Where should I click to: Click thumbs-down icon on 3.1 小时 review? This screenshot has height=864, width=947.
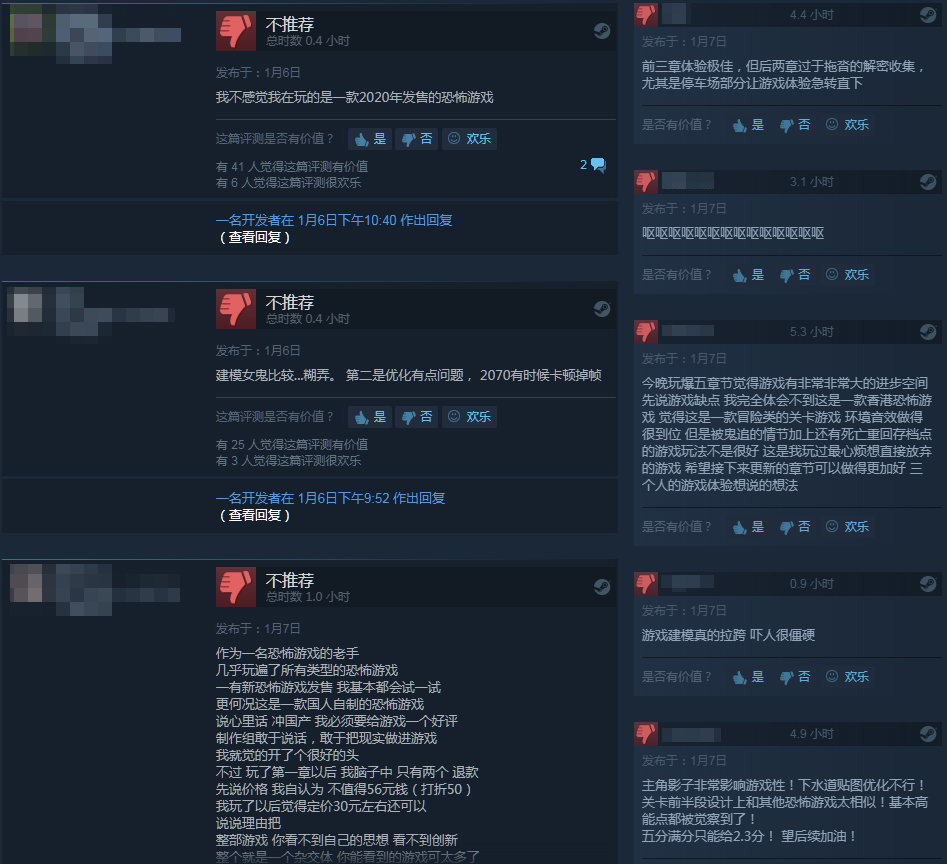tap(646, 181)
